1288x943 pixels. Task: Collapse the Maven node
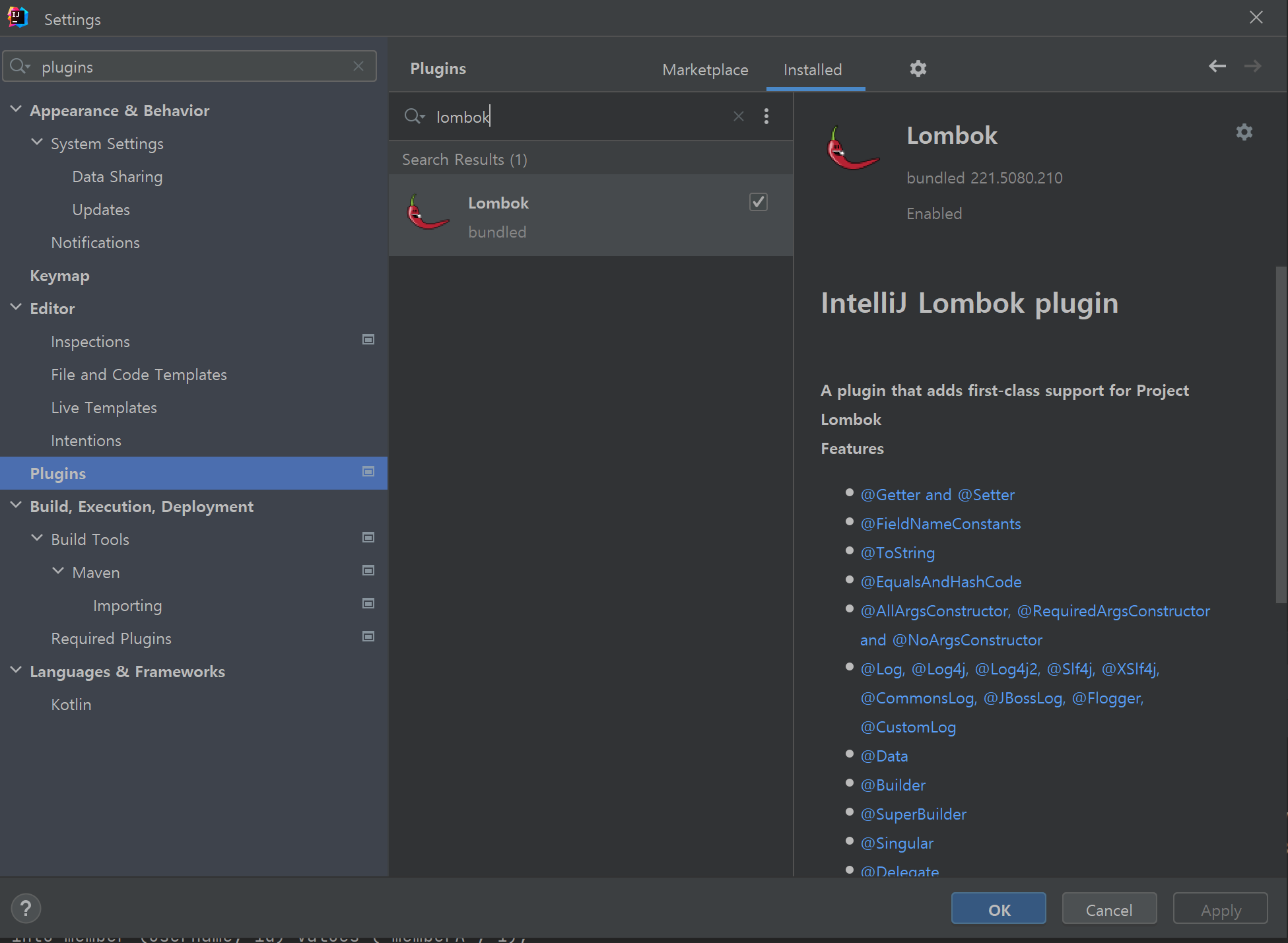[58, 571]
